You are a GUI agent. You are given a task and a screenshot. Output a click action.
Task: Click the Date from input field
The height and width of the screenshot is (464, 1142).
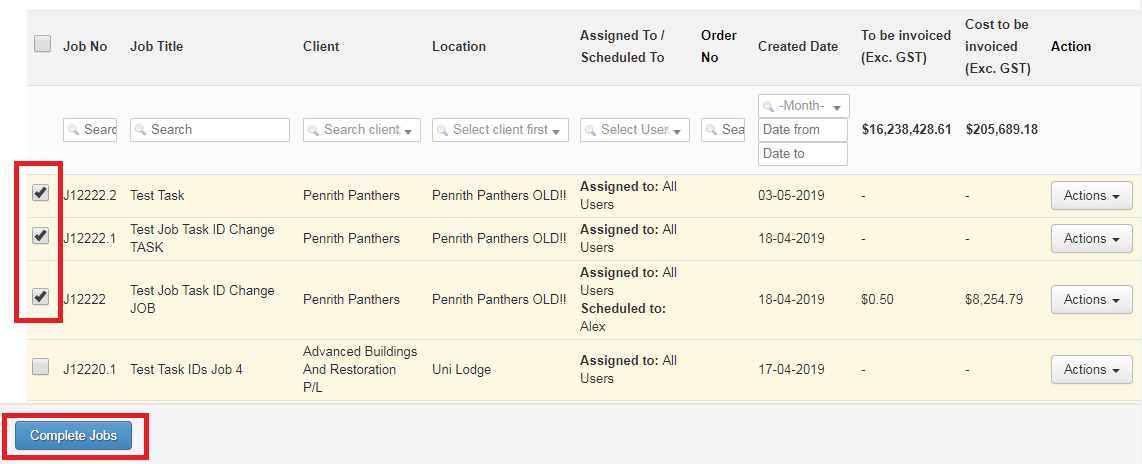pos(803,130)
